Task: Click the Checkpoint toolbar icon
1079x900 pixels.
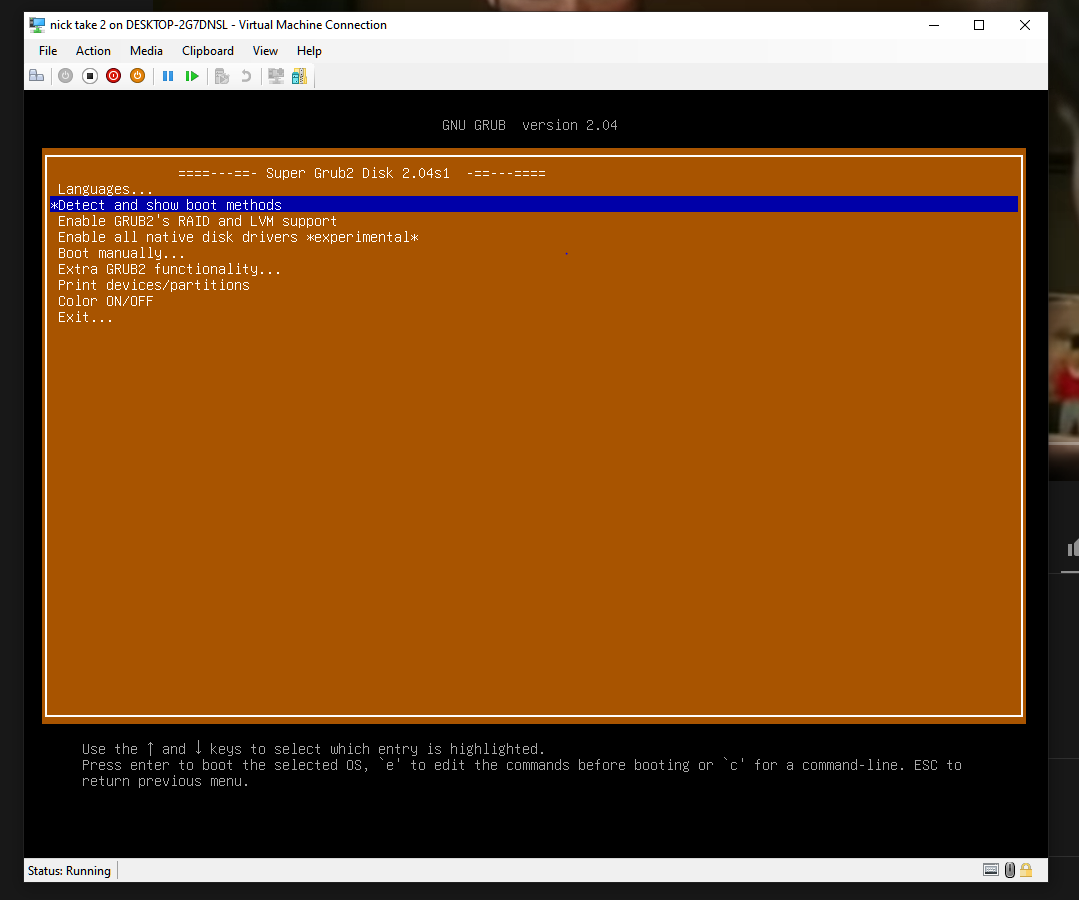Action: click(x=222, y=76)
